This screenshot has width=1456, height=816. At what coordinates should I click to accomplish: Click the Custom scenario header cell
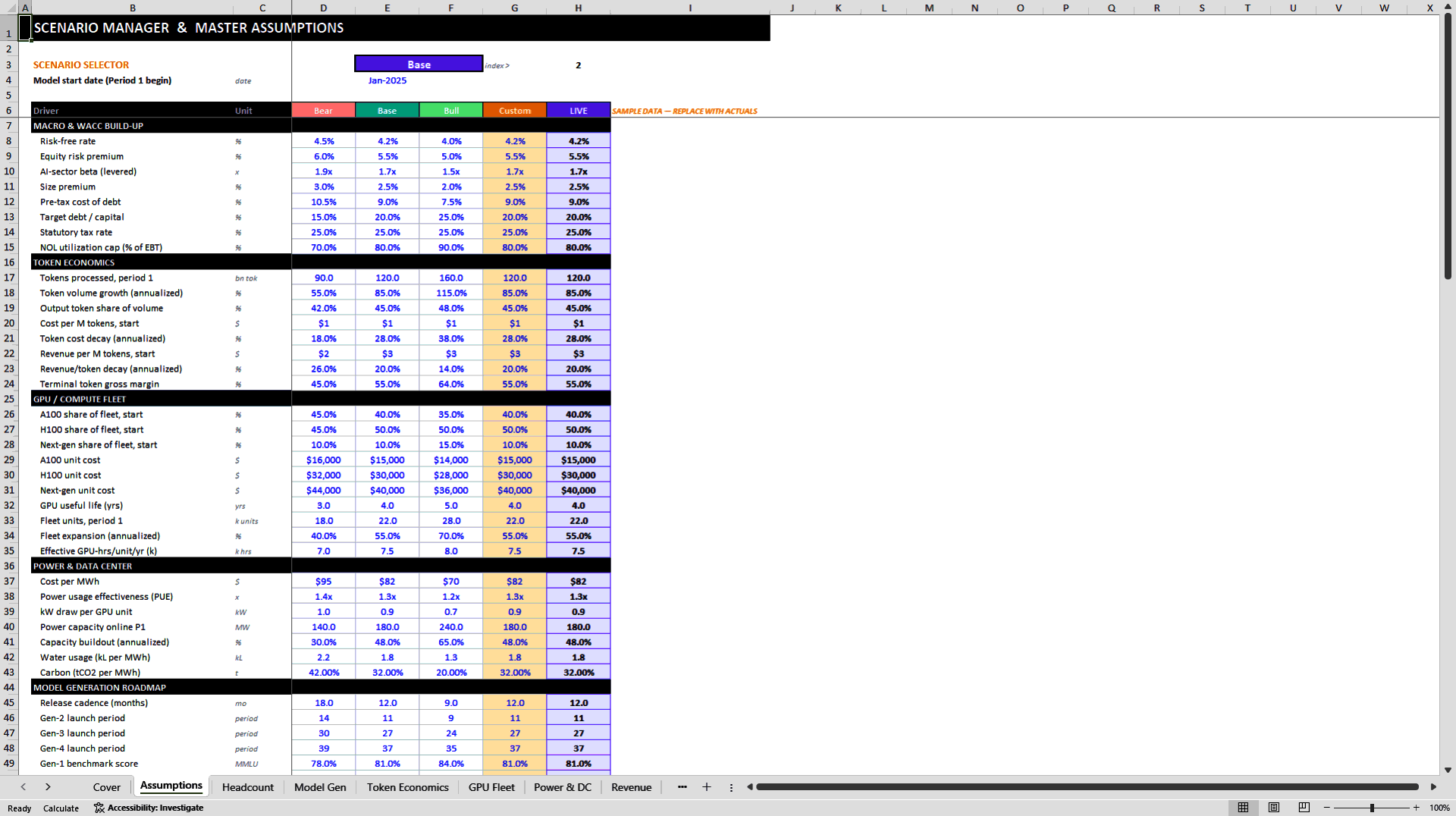[x=515, y=111]
